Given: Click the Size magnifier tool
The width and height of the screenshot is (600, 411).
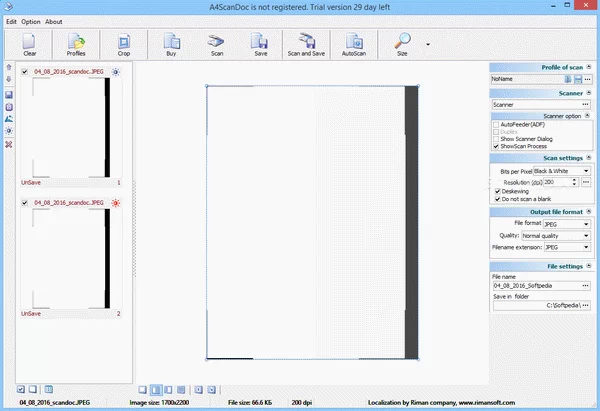Looking at the screenshot, I should [x=402, y=44].
